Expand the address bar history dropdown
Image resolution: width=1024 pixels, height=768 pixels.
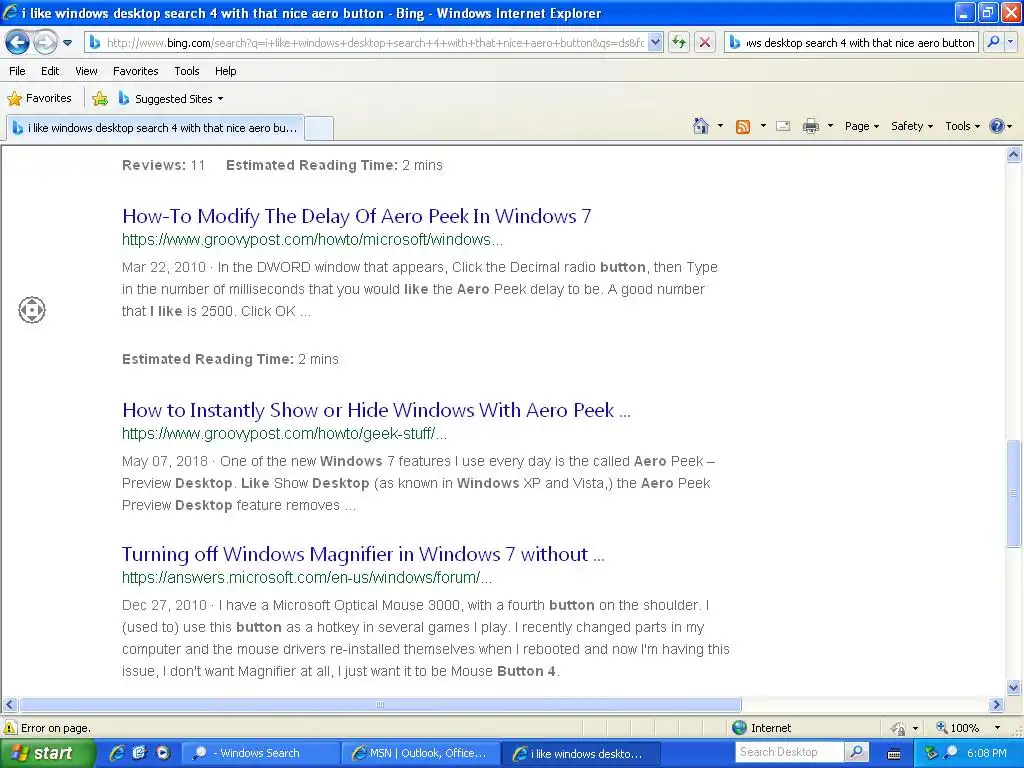(655, 43)
